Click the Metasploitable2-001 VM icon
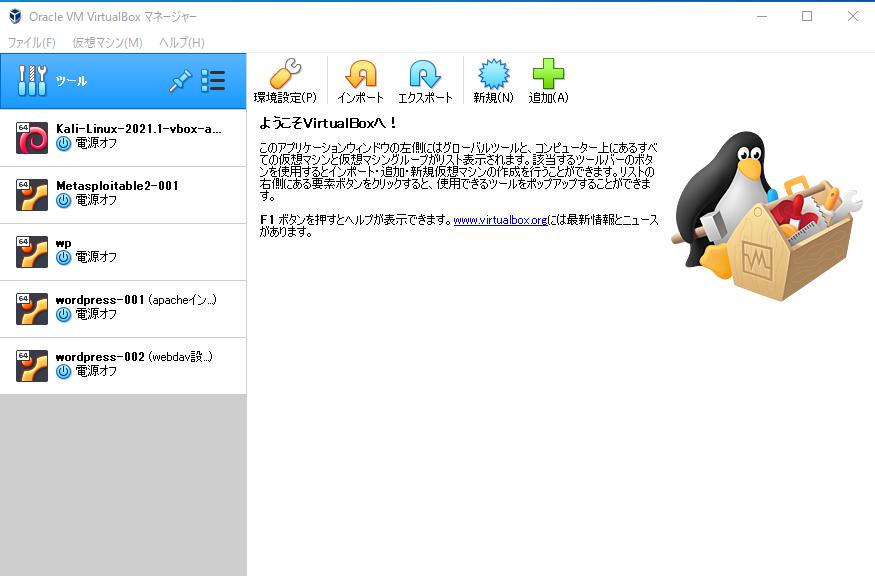Image resolution: width=875 pixels, height=576 pixels. click(30, 194)
